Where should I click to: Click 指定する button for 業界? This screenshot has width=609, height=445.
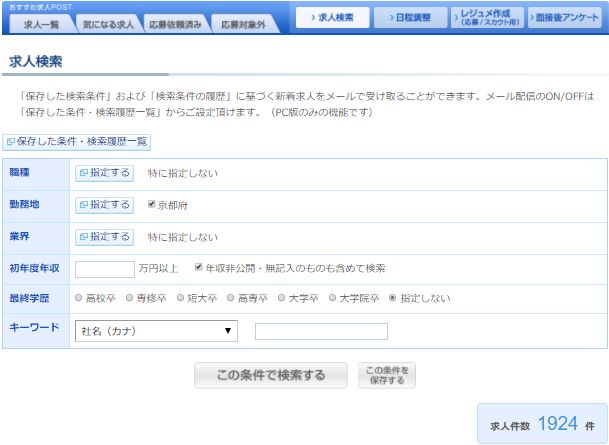point(104,237)
